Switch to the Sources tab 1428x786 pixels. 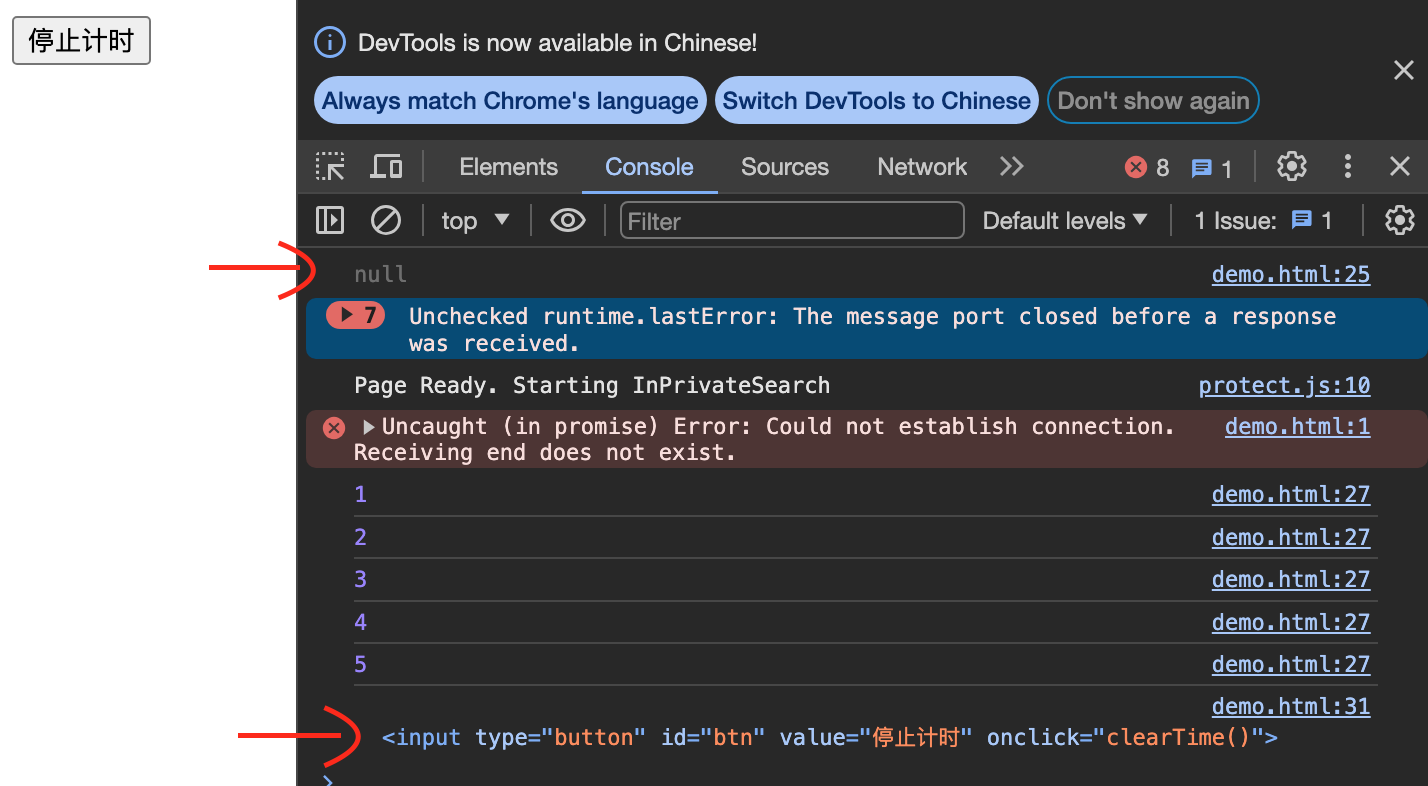click(x=785, y=167)
